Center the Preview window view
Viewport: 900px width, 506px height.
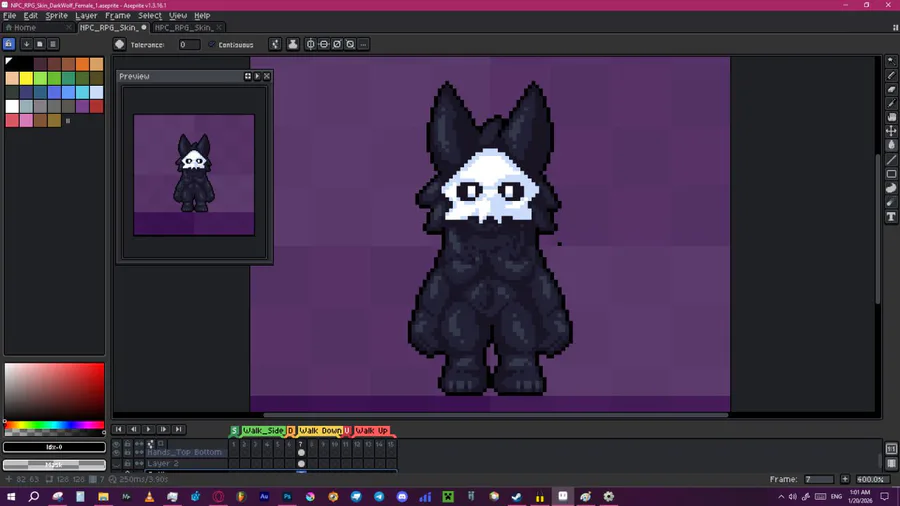[x=248, y=76]
